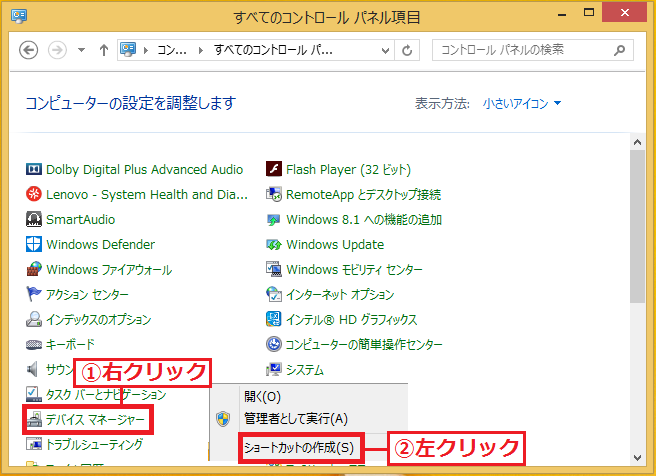
Task: Click the インテル HD グラフィックス icon
Action: coord(274,319)
